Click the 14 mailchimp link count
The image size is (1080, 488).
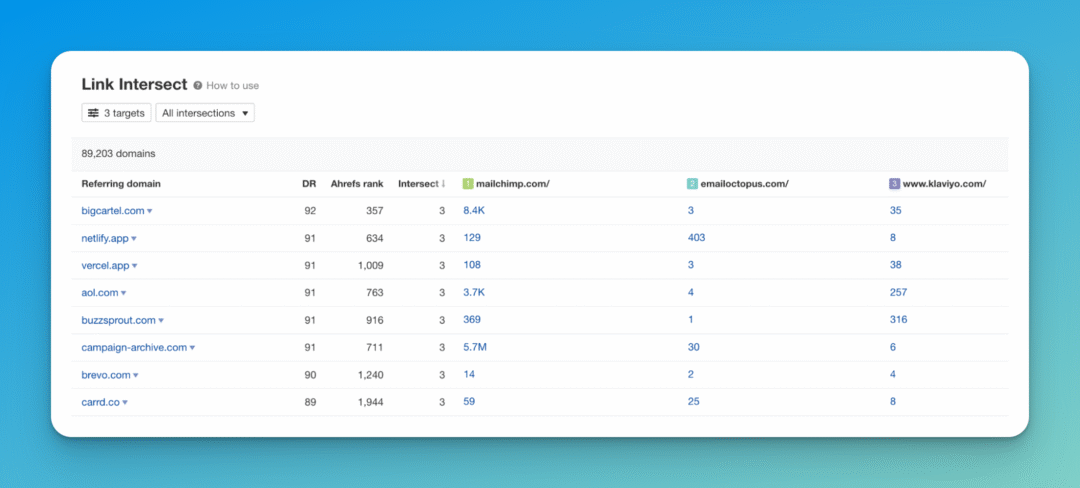[469, 374]
